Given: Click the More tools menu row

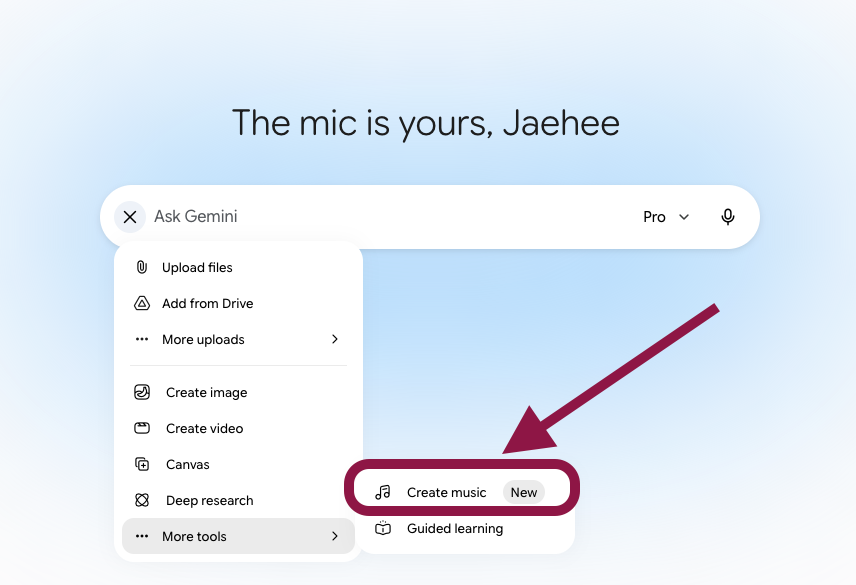Looking at the screenshot, I should (x=238, y=536).
